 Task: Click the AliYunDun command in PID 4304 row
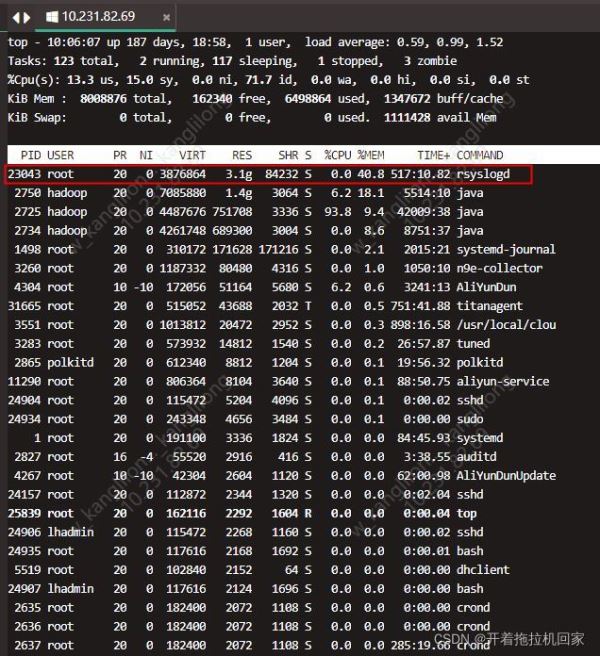click(486, 287)
